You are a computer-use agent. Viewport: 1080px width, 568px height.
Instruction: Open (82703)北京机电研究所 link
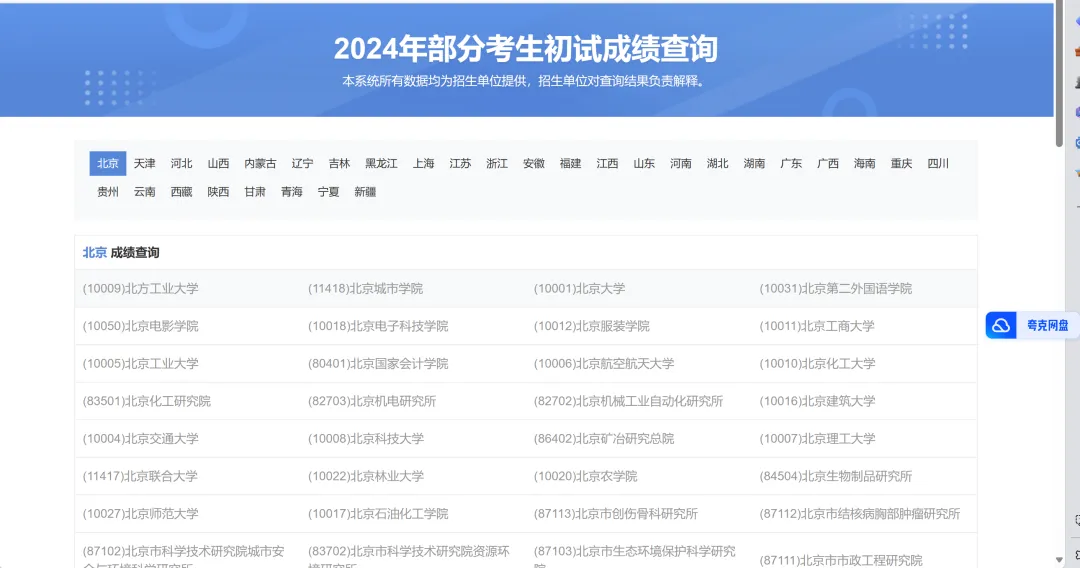coord(372,401)
